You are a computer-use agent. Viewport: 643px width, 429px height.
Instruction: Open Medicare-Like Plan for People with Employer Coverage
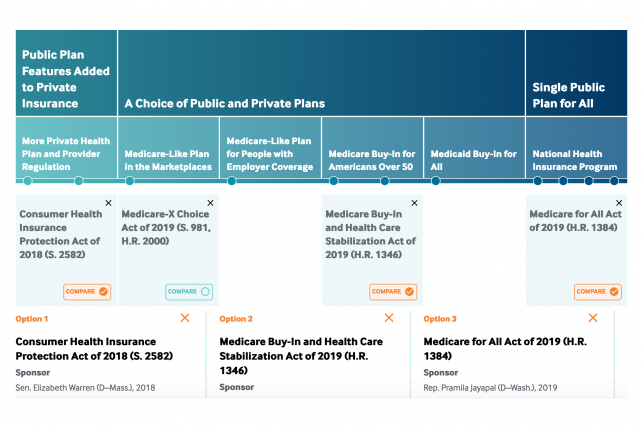(271, 154)
